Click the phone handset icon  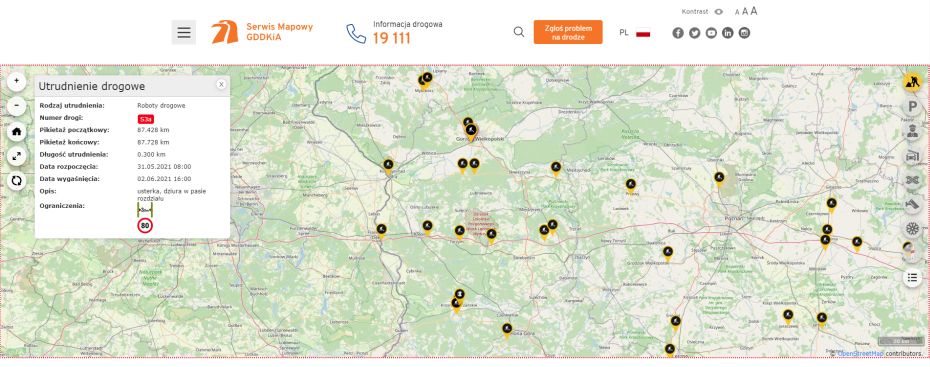click(356, 34)
